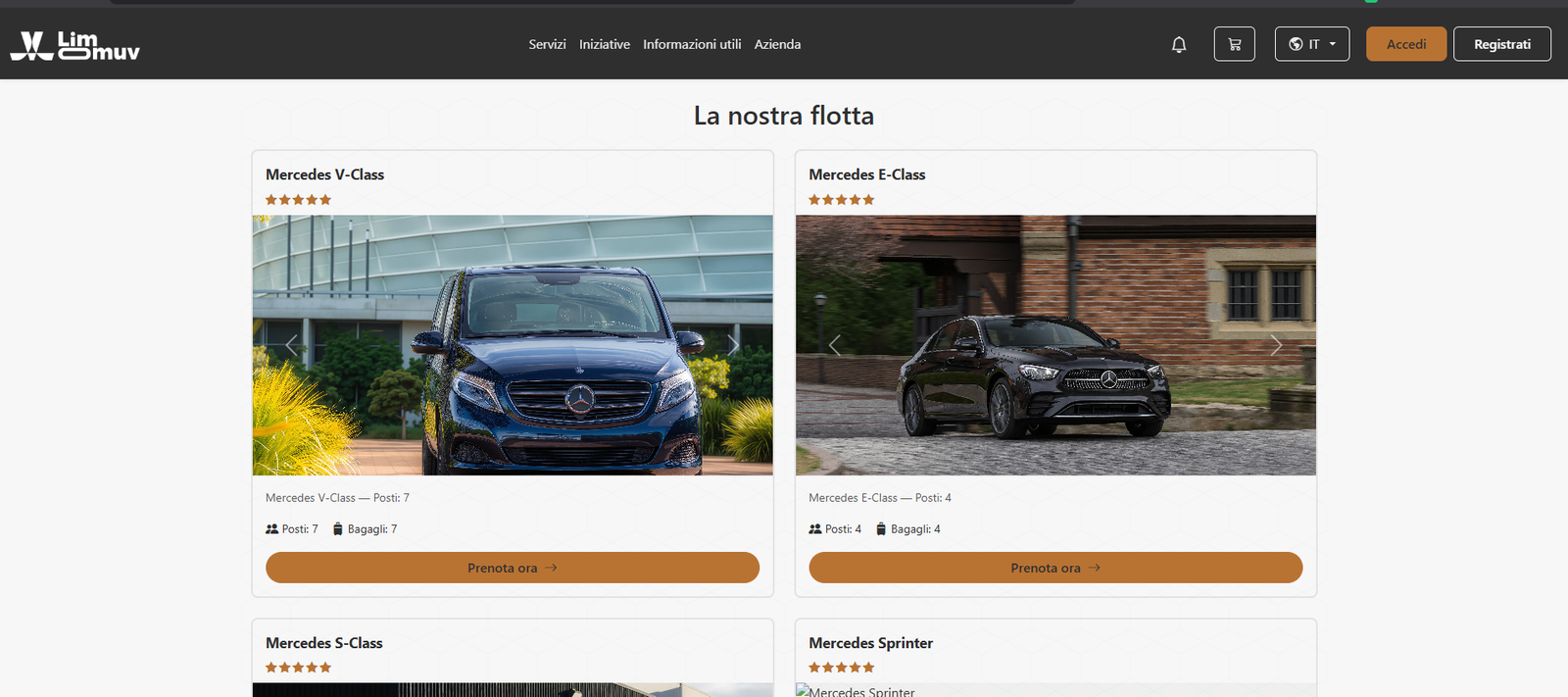Screen dimensions: 1568x697
Task: Open the notifications bell icon
Action: 1179,44
